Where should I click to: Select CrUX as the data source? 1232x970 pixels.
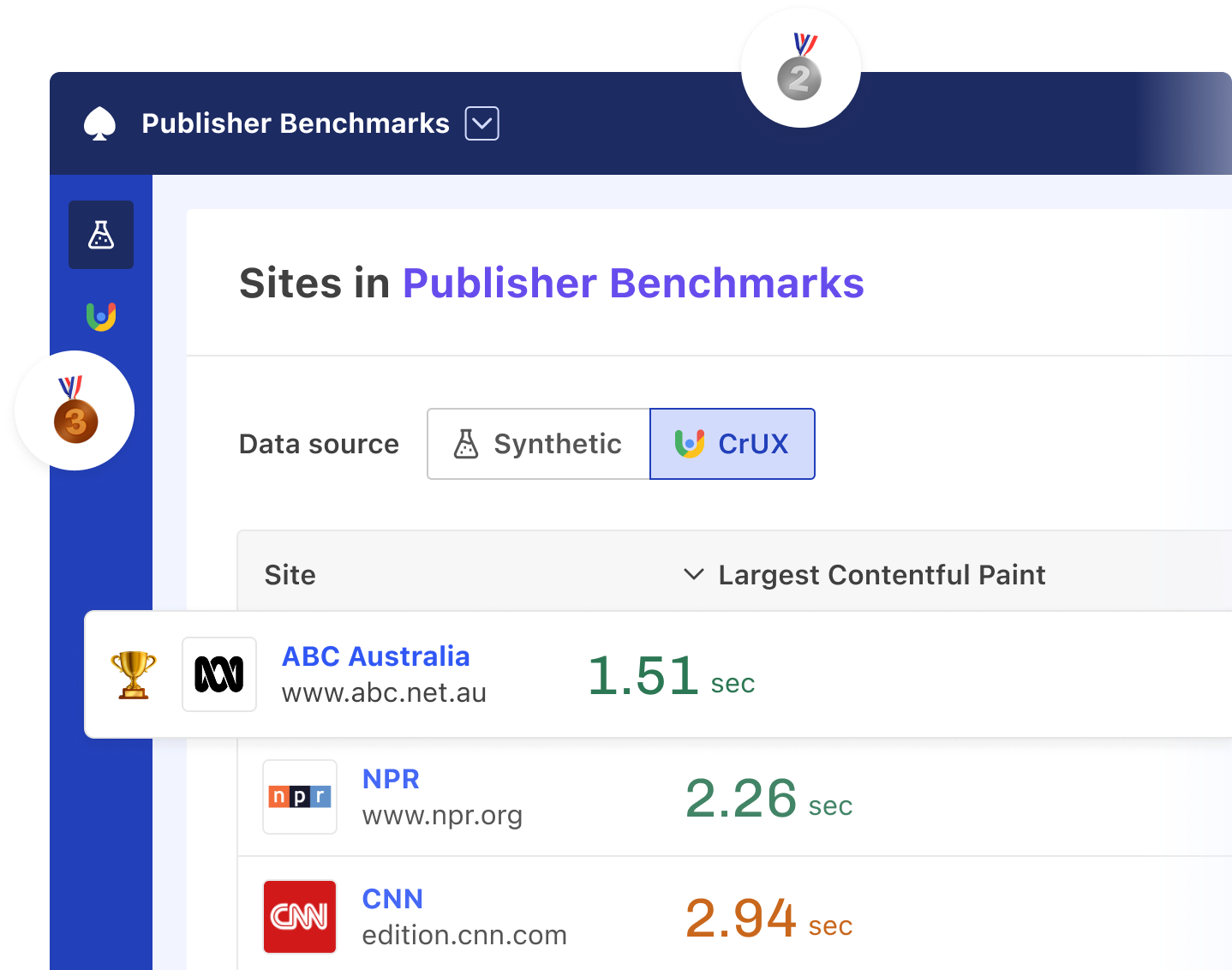(733, 444)
